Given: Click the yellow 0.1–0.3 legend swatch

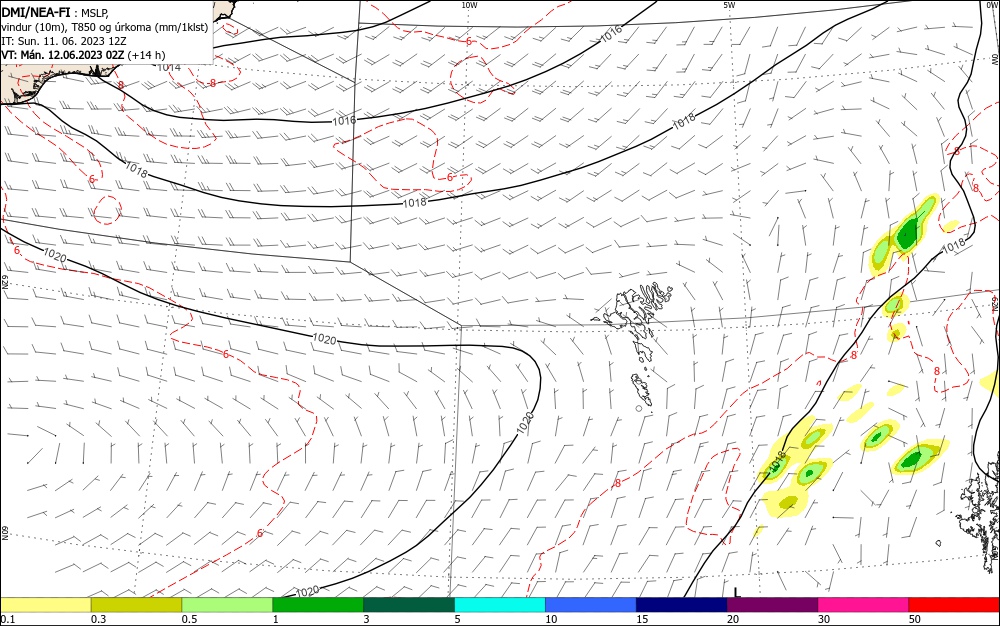Looking at the screenshot, I should coord(45,605).
